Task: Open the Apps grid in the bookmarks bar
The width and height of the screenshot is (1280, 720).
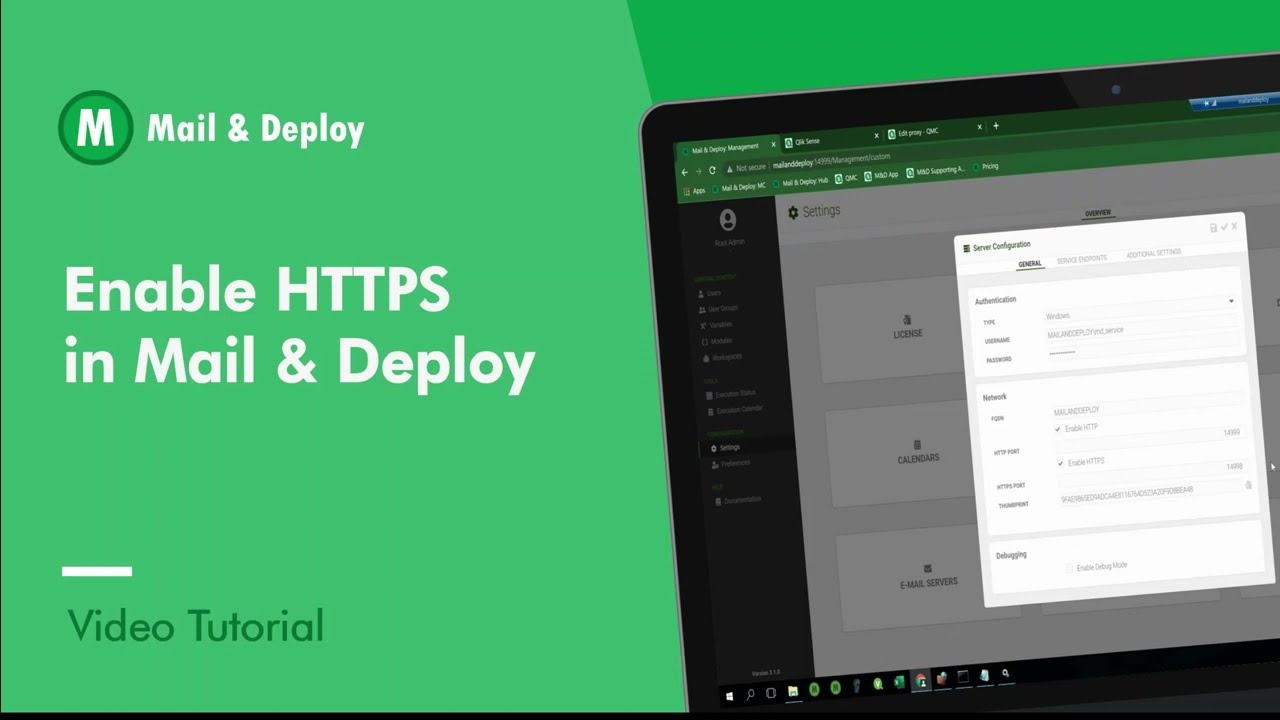Action: [694, 190]
